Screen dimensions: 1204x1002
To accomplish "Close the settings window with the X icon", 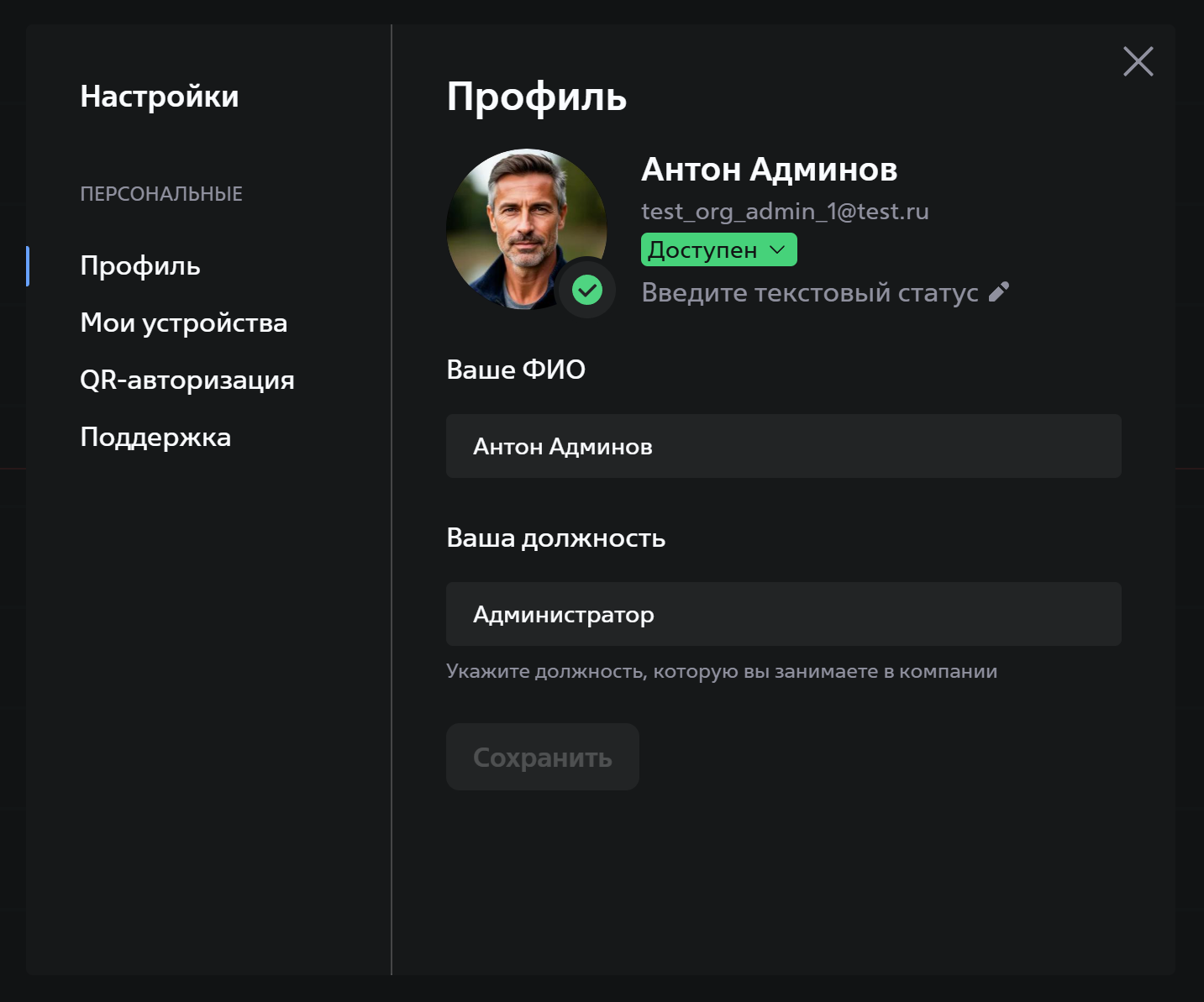I will tap(1138, 61).
